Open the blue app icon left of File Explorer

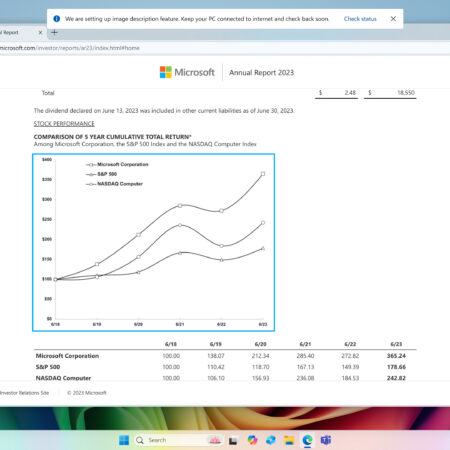point(271,440)
